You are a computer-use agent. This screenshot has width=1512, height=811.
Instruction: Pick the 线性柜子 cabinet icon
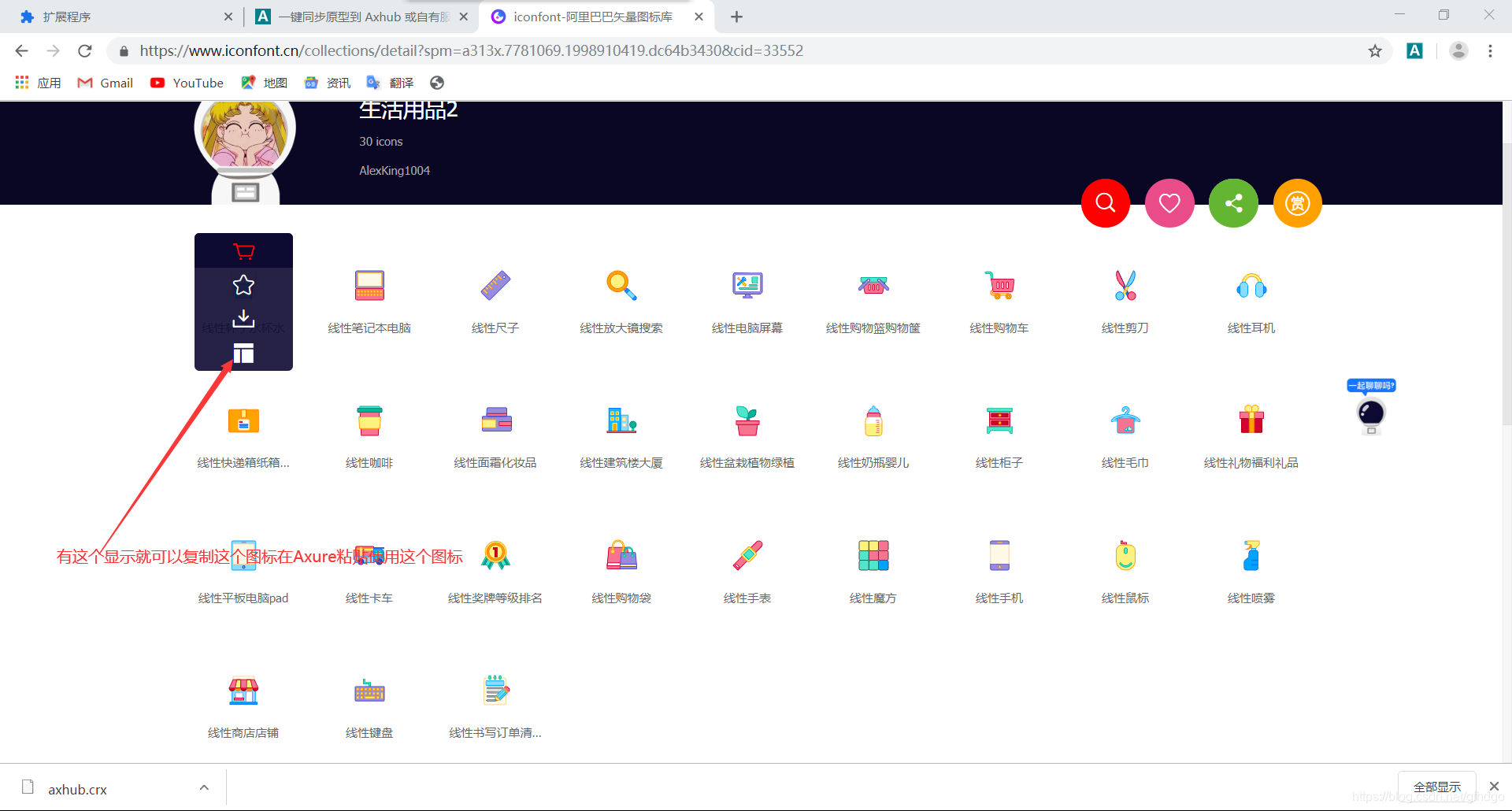[999, 420]
